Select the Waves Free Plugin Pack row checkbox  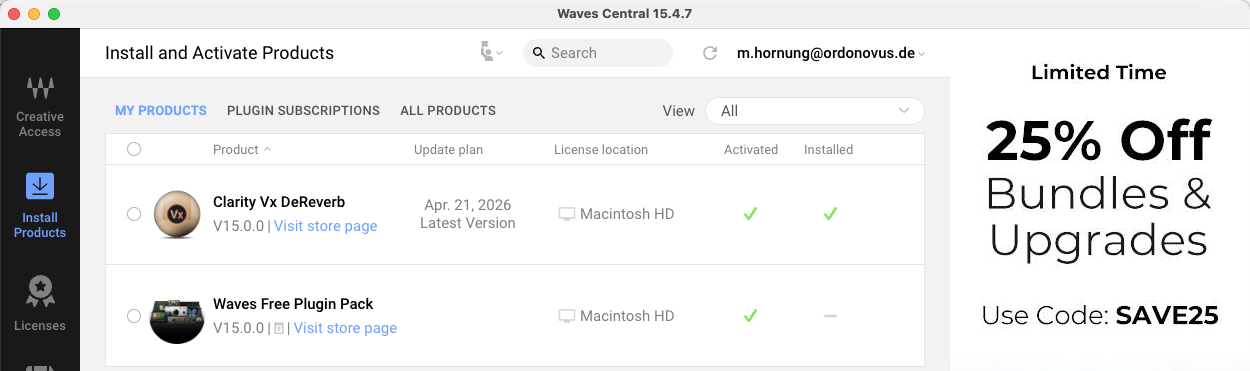(x=134, y=316)
